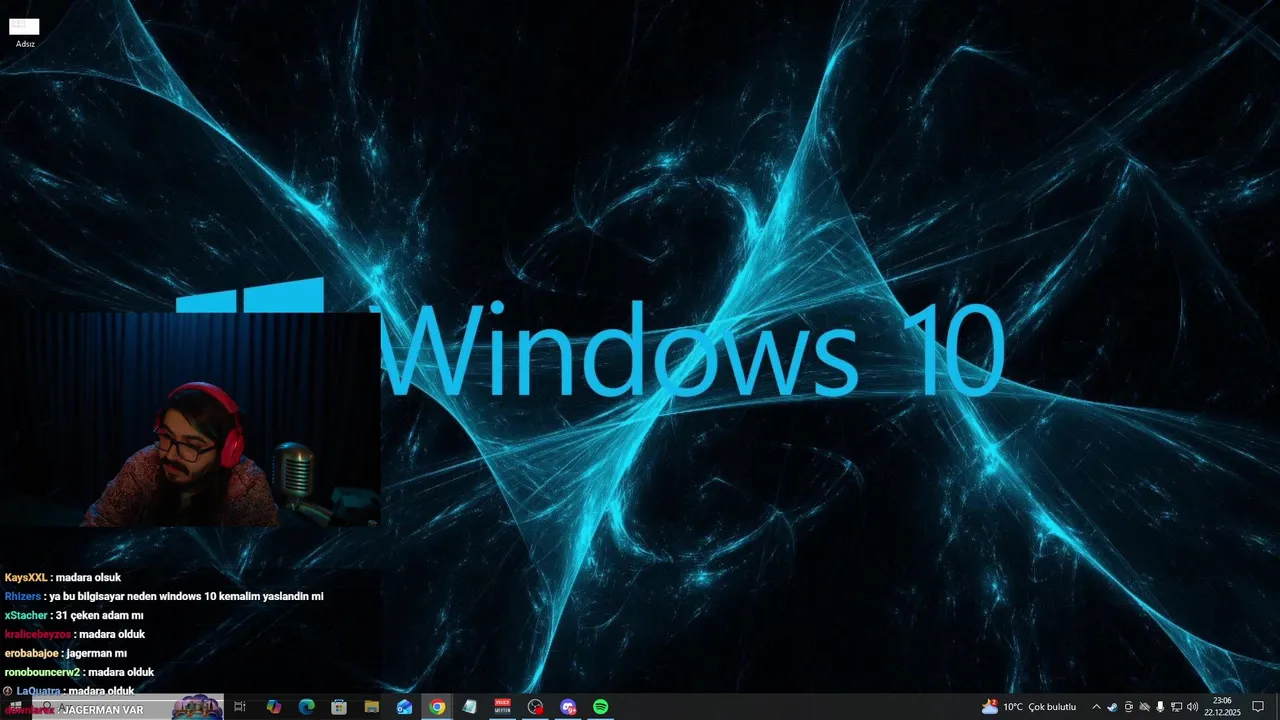Click ronobouncerw2 chat username
Viewport: 1280px width, 720px height.
click(42, 673)
